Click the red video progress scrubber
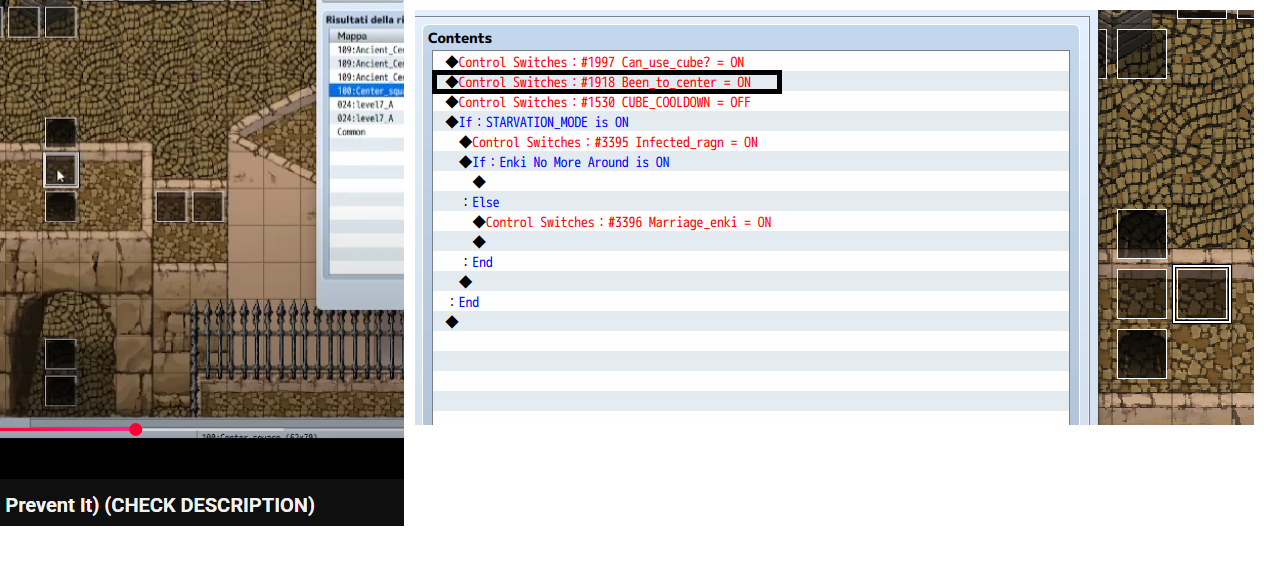The width and height of the screenshot is (1264, 571). pos(135,429)
